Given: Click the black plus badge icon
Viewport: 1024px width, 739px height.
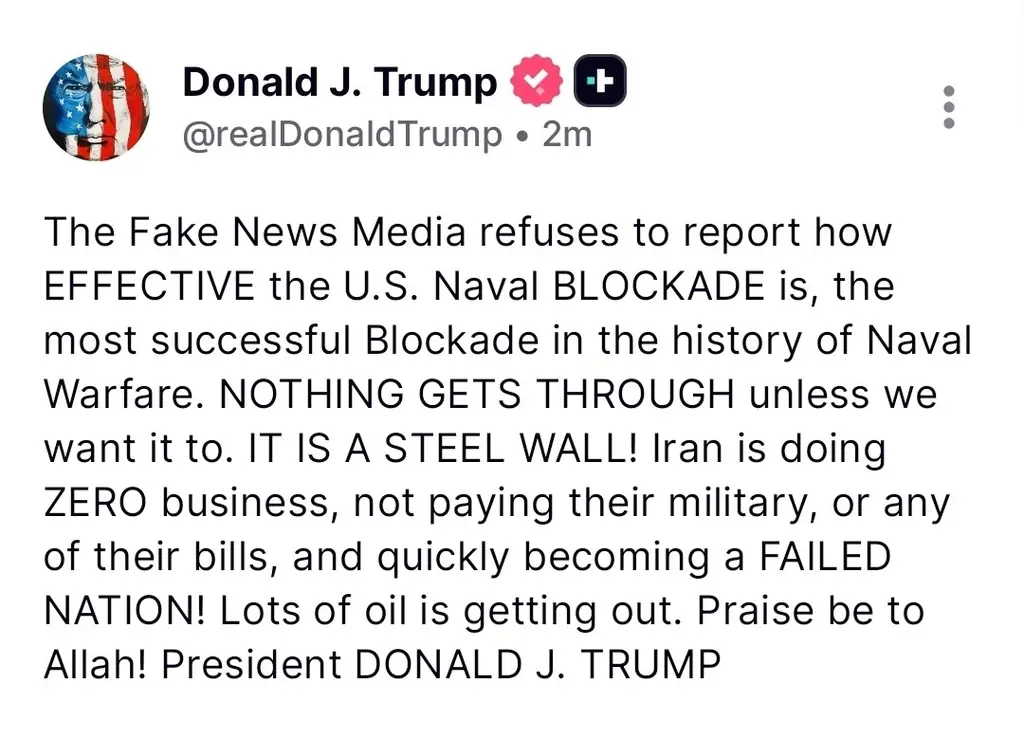Looking at the screenshot, I should tap(600, 80).
